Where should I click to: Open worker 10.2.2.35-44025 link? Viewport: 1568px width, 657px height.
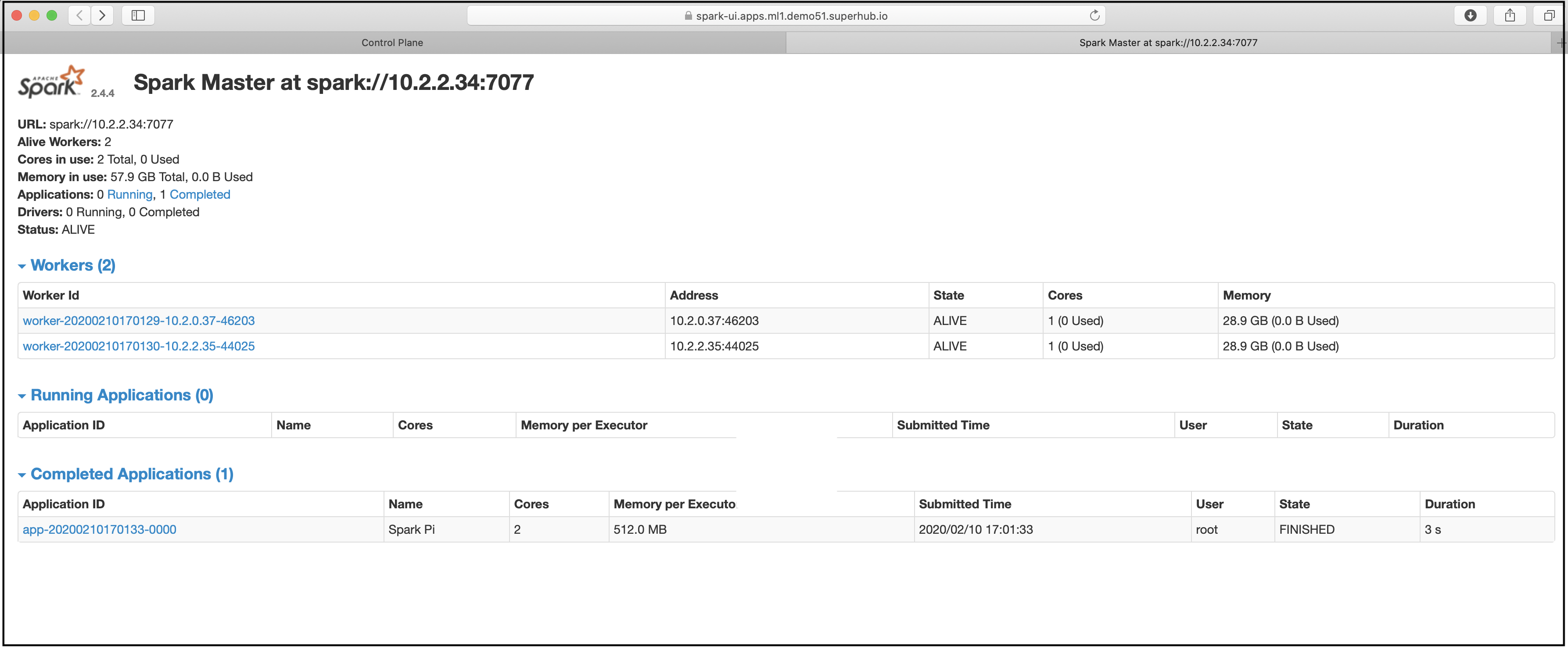coord(139,346)
